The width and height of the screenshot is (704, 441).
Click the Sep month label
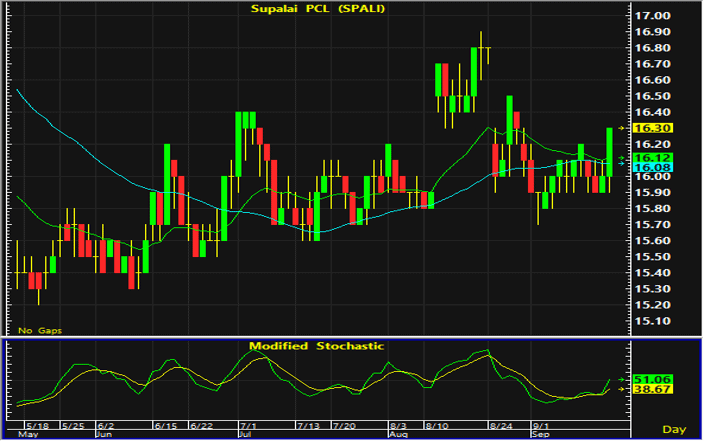(540, 434)
